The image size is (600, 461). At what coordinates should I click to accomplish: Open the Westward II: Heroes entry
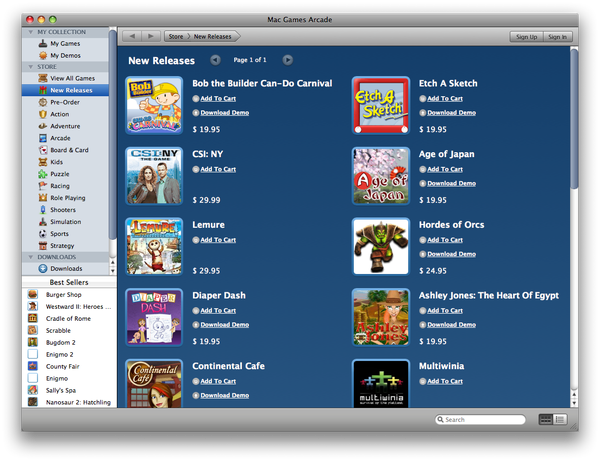click(x=69, y=306)
